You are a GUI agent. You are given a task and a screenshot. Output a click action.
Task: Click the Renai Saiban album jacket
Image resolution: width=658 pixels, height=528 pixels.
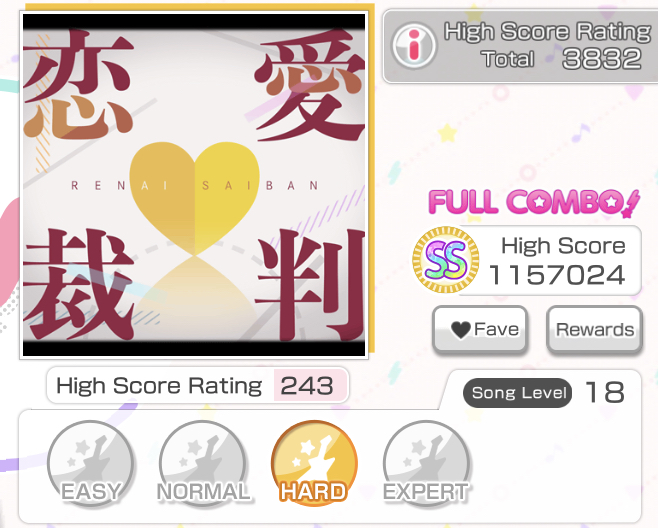[194, 185]
